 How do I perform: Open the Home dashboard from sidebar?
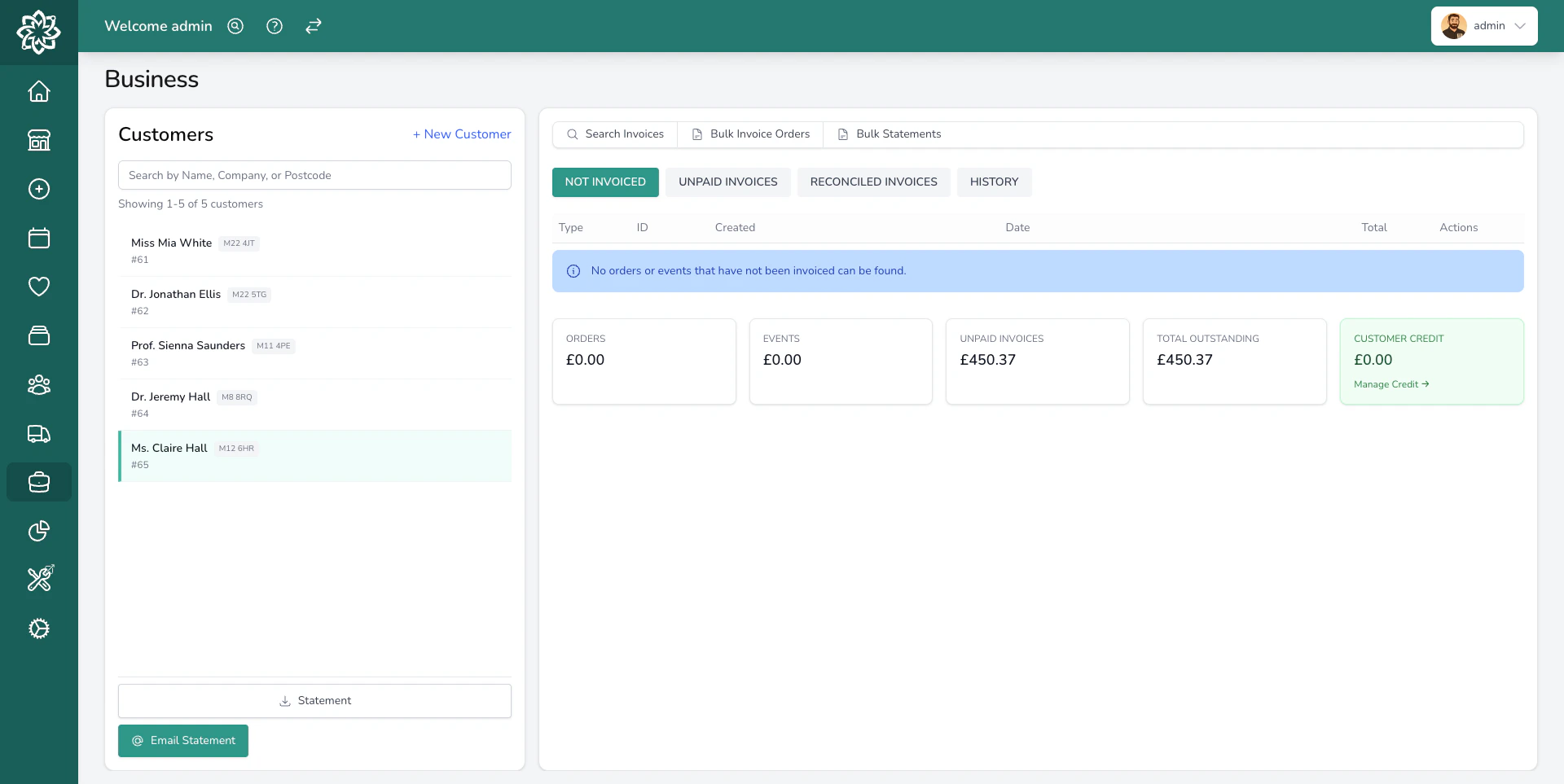38,91
